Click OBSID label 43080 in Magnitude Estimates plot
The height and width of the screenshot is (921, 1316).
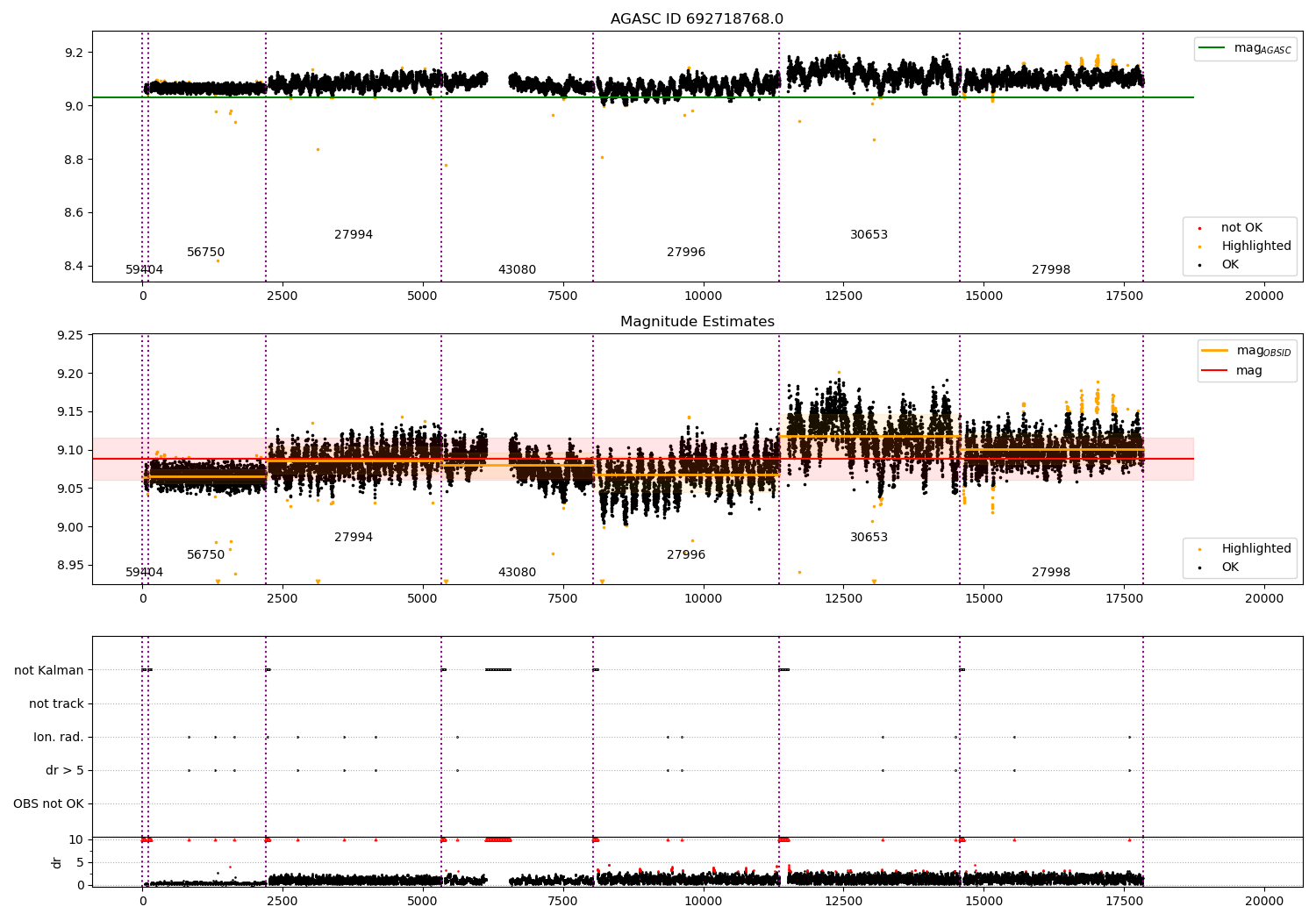click(x=517, y=573)
